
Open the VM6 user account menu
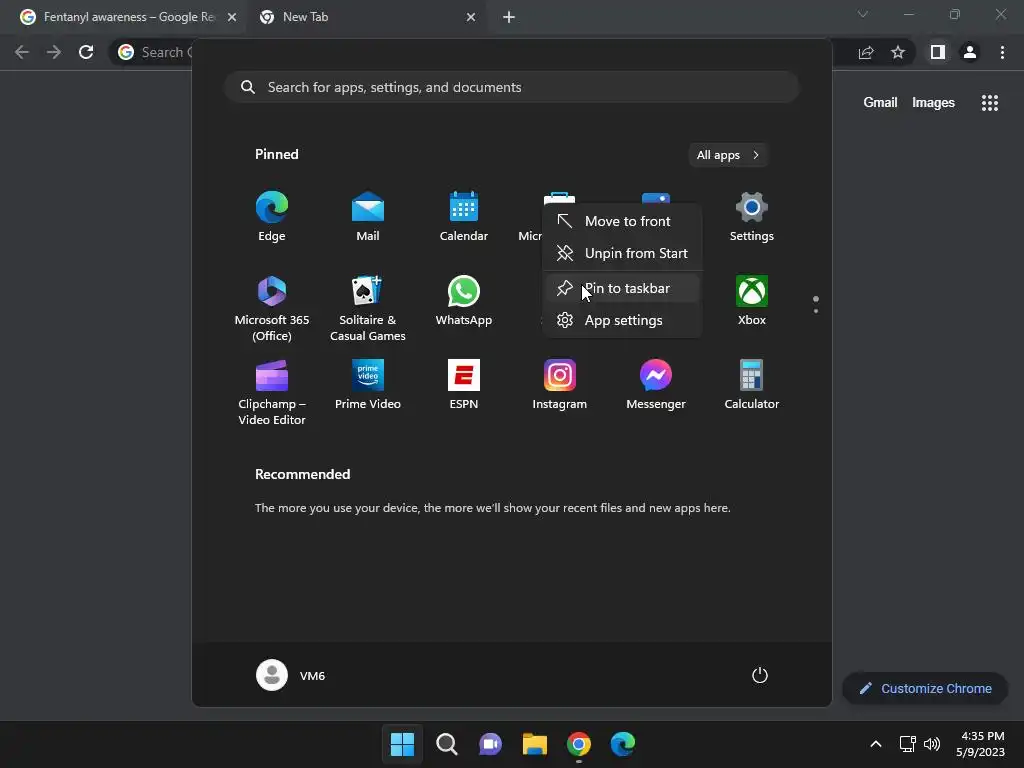click(291, 675)
